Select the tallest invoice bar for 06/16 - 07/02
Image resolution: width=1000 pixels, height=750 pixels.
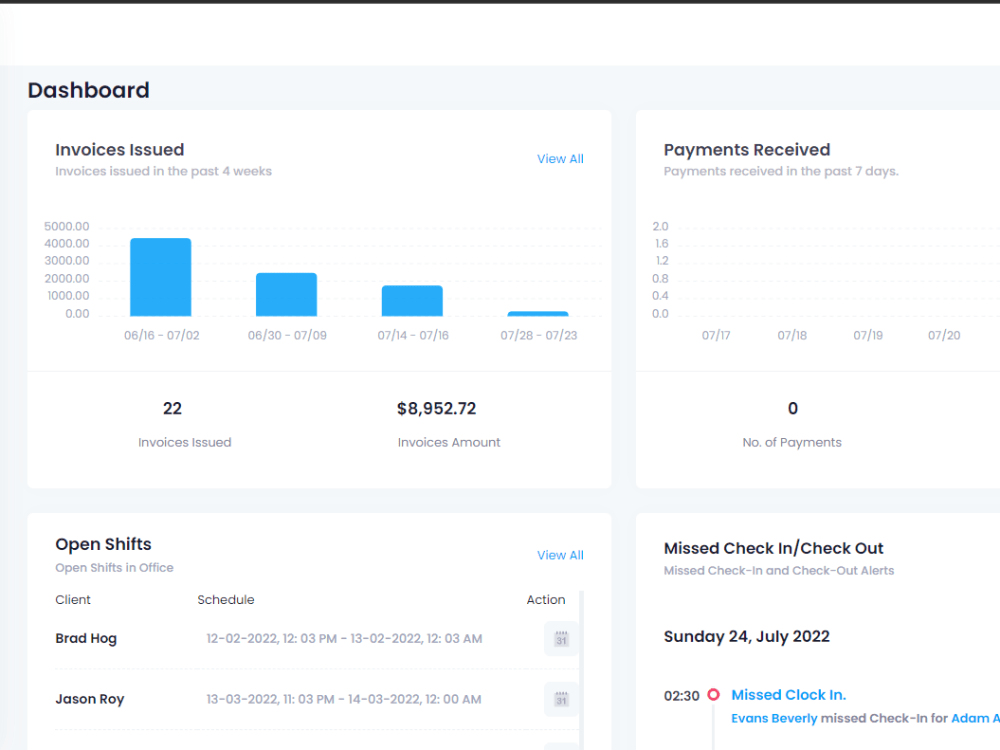tap(160, 275)
